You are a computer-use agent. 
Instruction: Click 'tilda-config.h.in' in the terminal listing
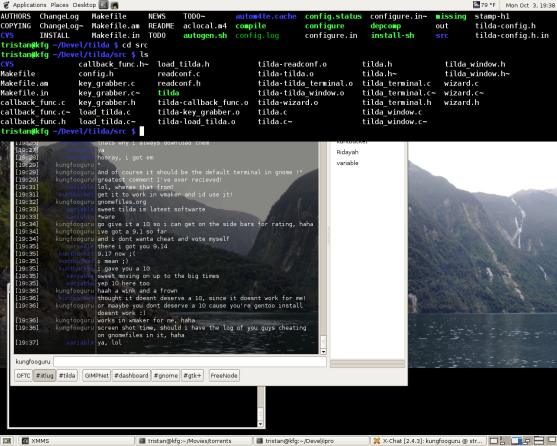(x=512, y=36)
